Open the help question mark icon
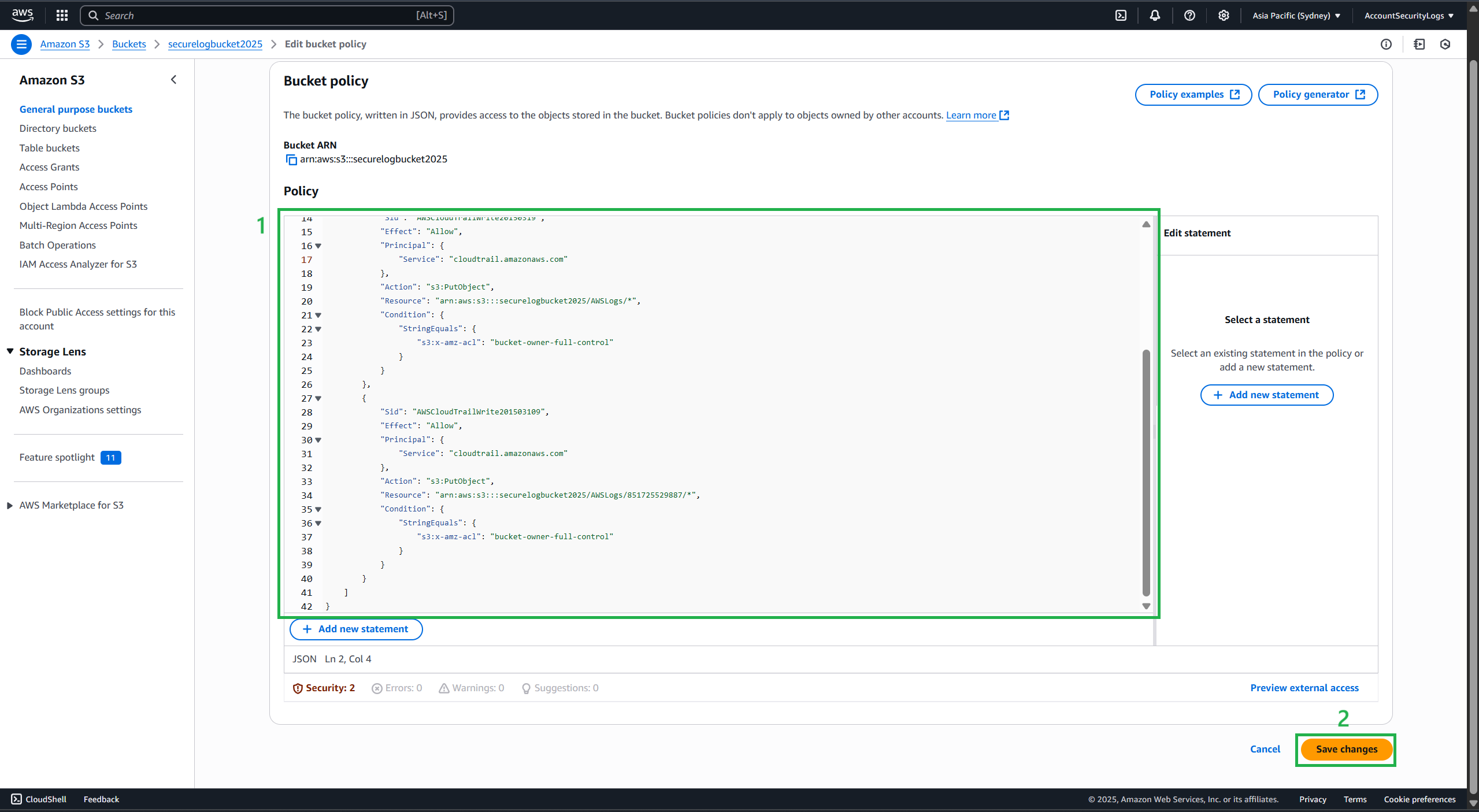The image size is (1479, 812). click(1189, 16)
